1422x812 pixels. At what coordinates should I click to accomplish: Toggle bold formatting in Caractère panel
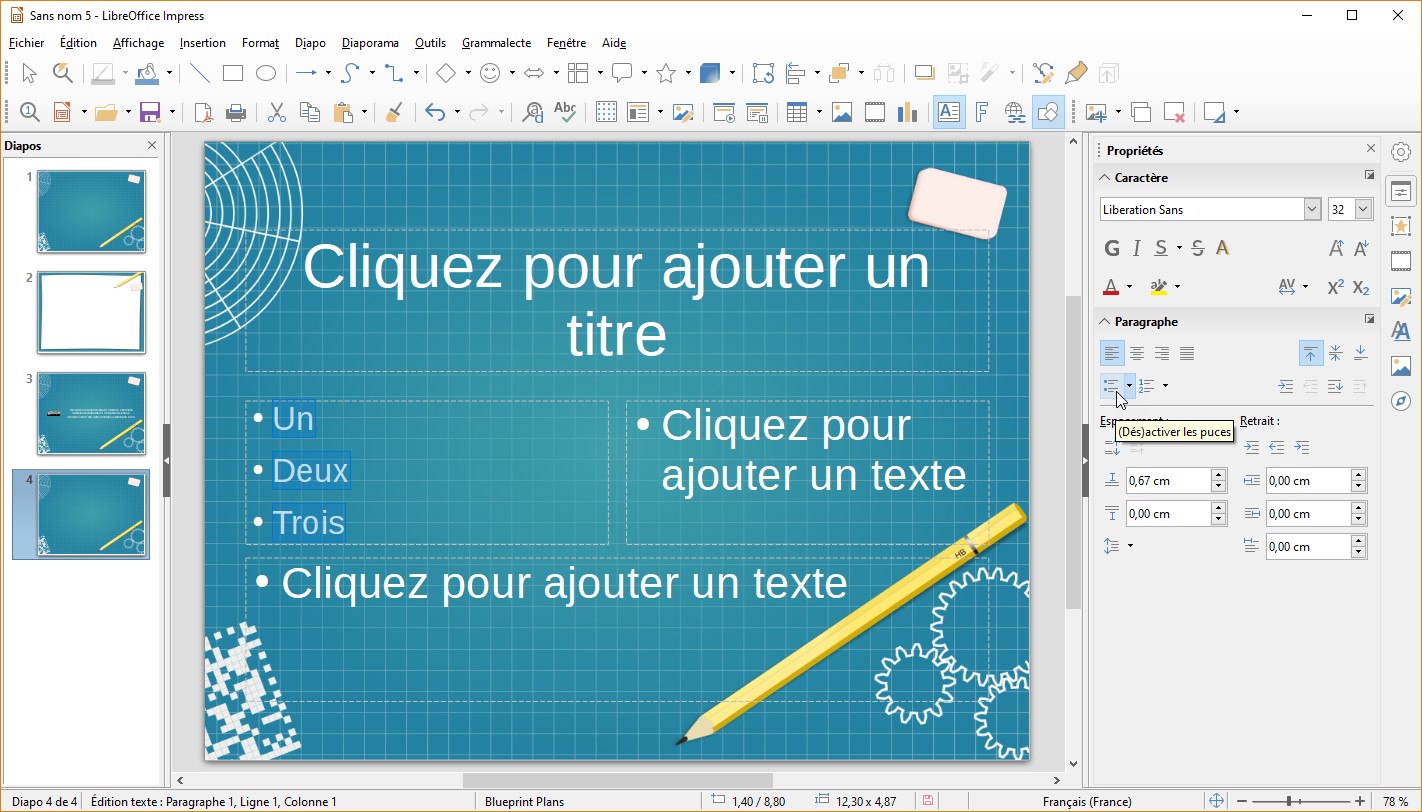1112,248
